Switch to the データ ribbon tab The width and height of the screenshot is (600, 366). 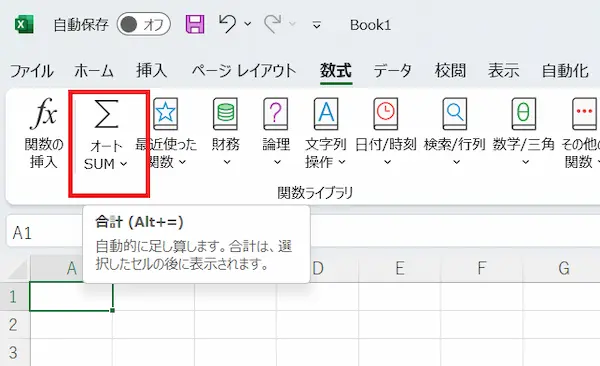393,71
